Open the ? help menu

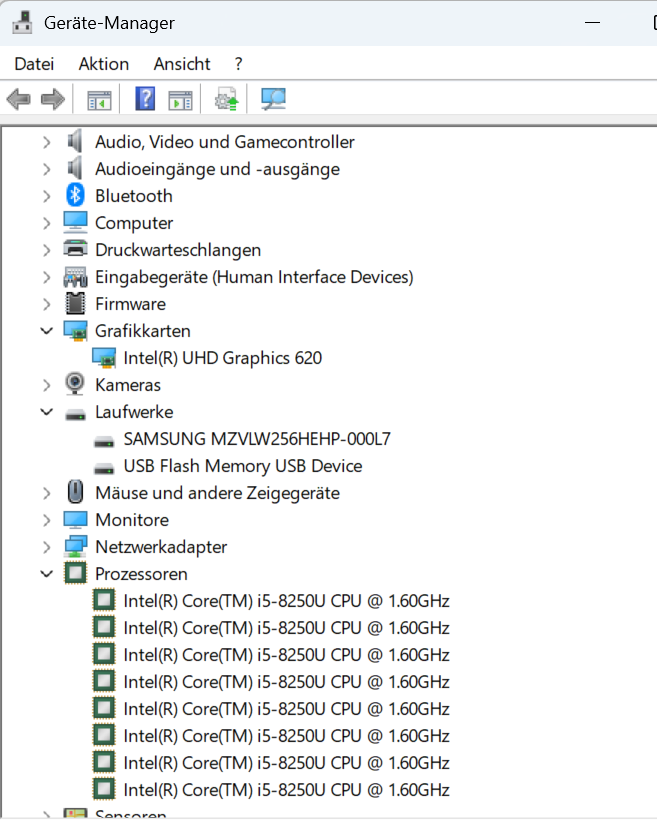pos(239,64)
